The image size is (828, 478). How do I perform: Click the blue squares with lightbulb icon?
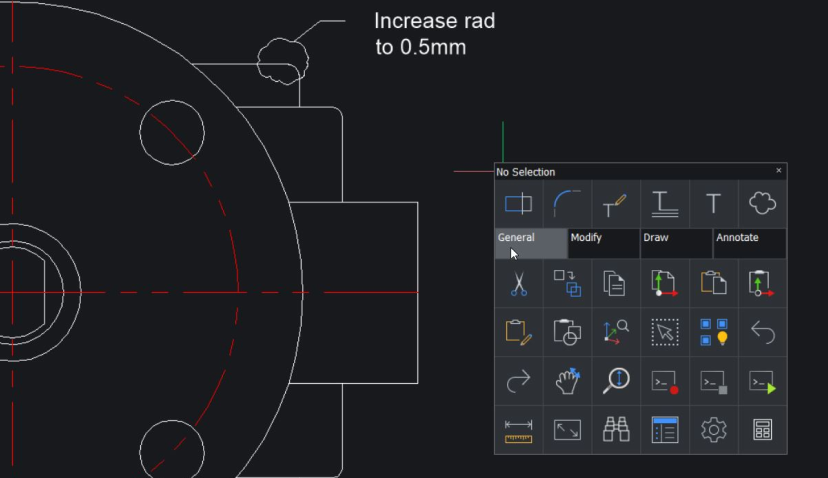(713, 332)
